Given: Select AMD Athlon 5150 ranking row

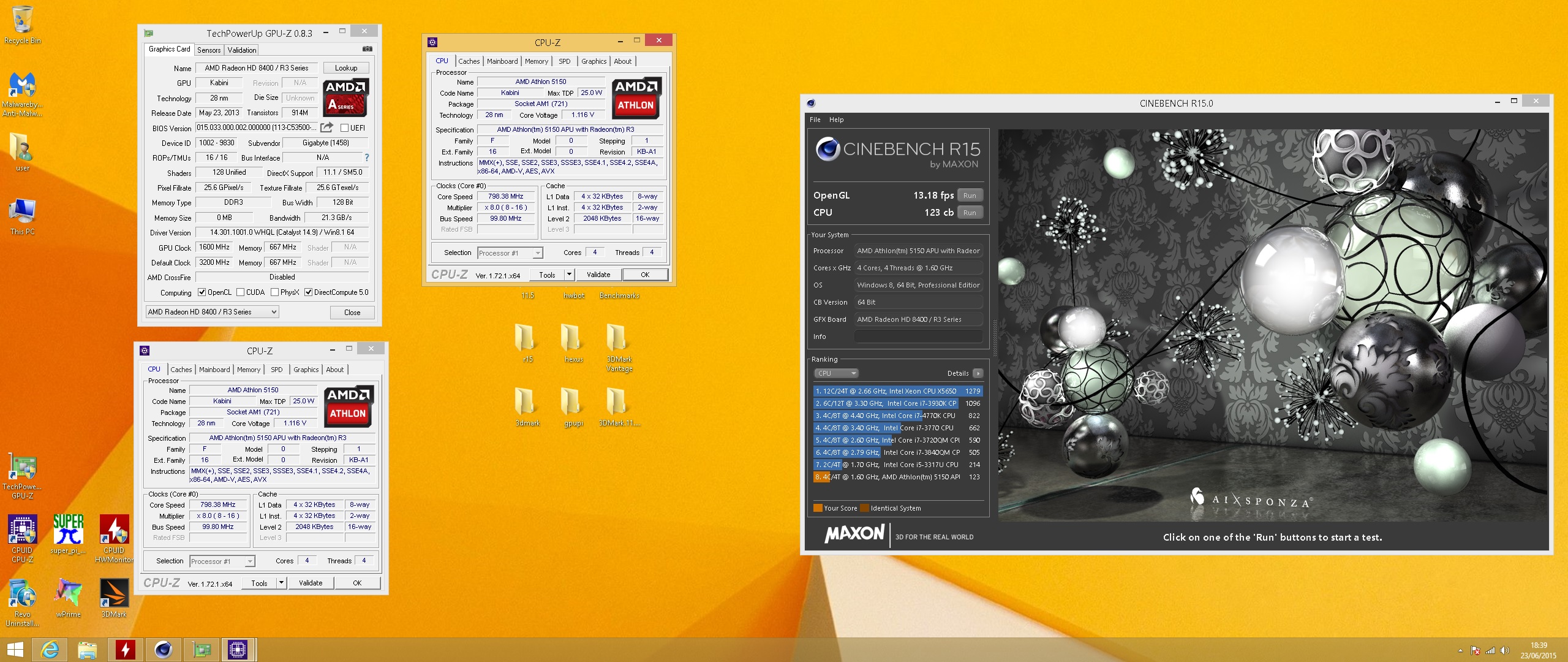Looking at the screenshot, I should pos(898,477).
